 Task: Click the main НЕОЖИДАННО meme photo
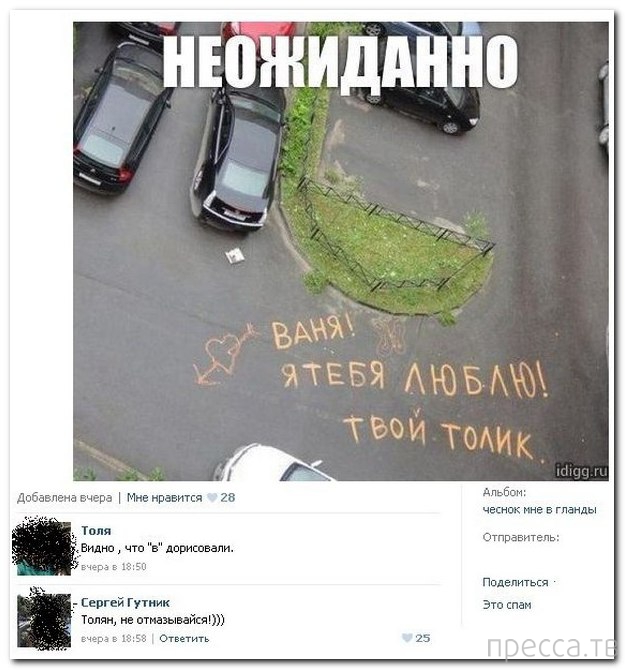pos(341,251)
